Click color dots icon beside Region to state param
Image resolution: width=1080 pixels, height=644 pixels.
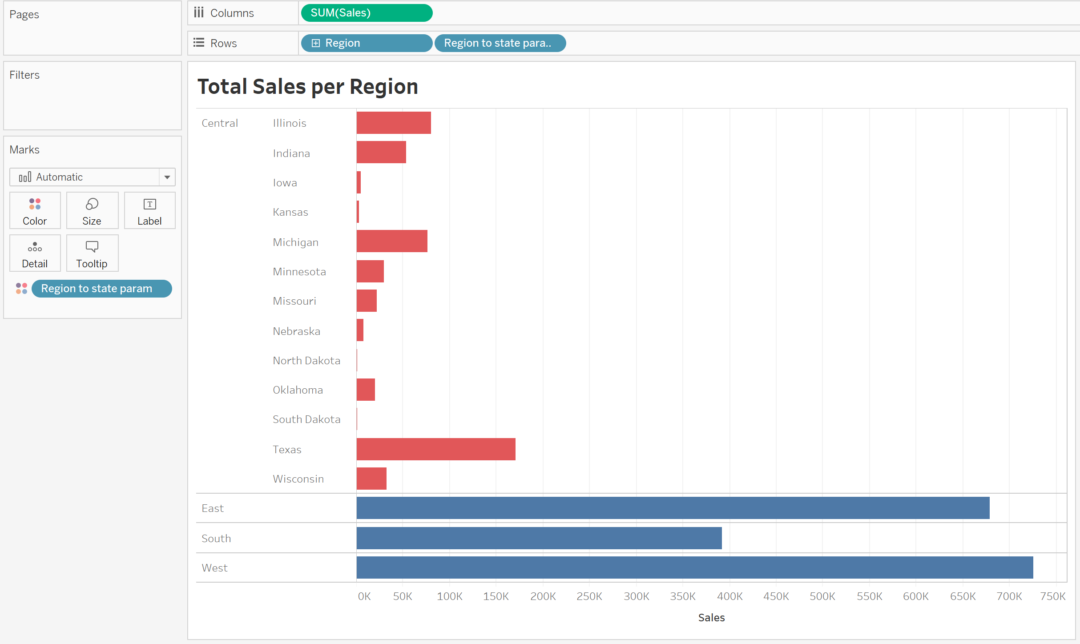(22, 289)
